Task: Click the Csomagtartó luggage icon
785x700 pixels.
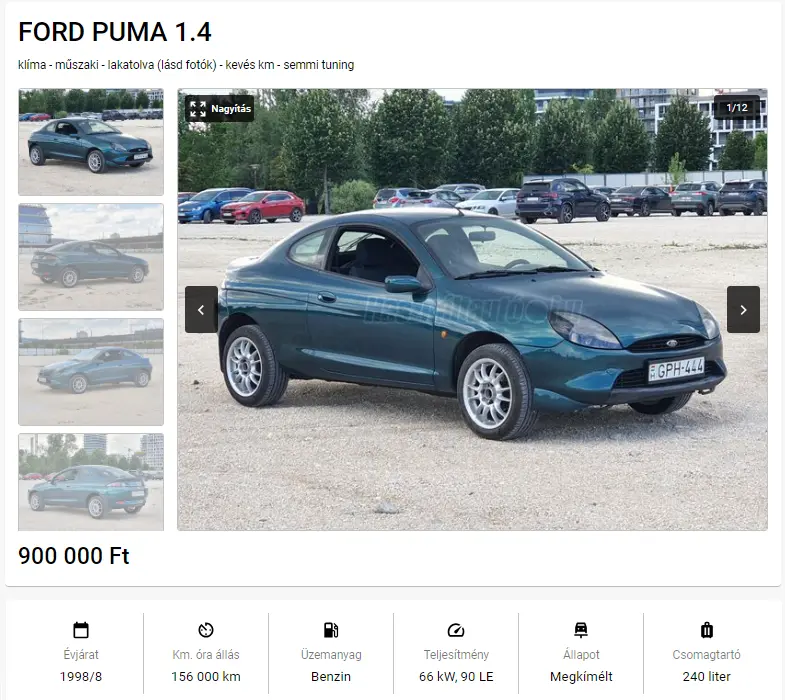Action: pyautogui.click(x=706, y=630)
